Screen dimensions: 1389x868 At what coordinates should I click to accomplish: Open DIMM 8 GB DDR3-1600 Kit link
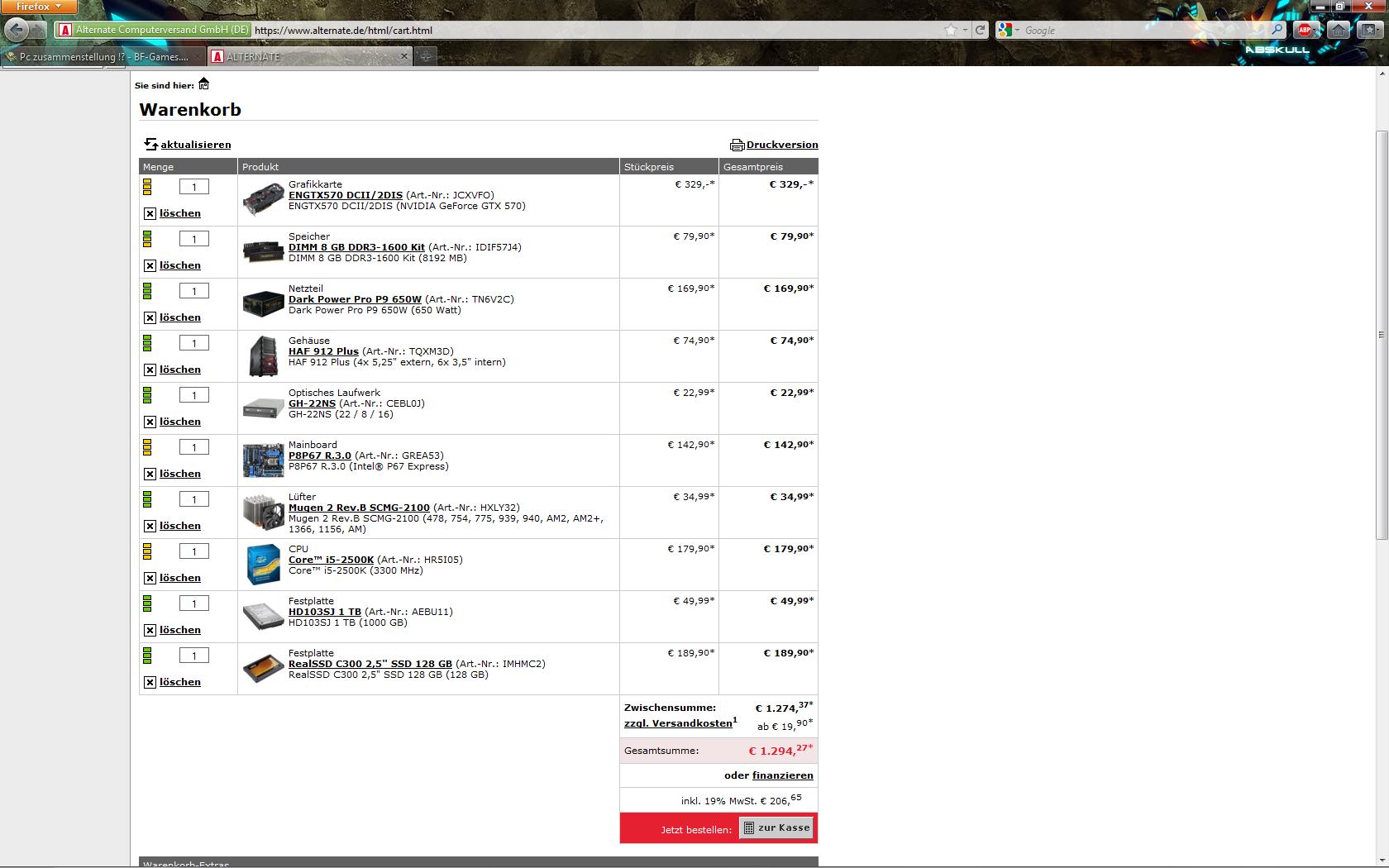(x=356, y=247)
